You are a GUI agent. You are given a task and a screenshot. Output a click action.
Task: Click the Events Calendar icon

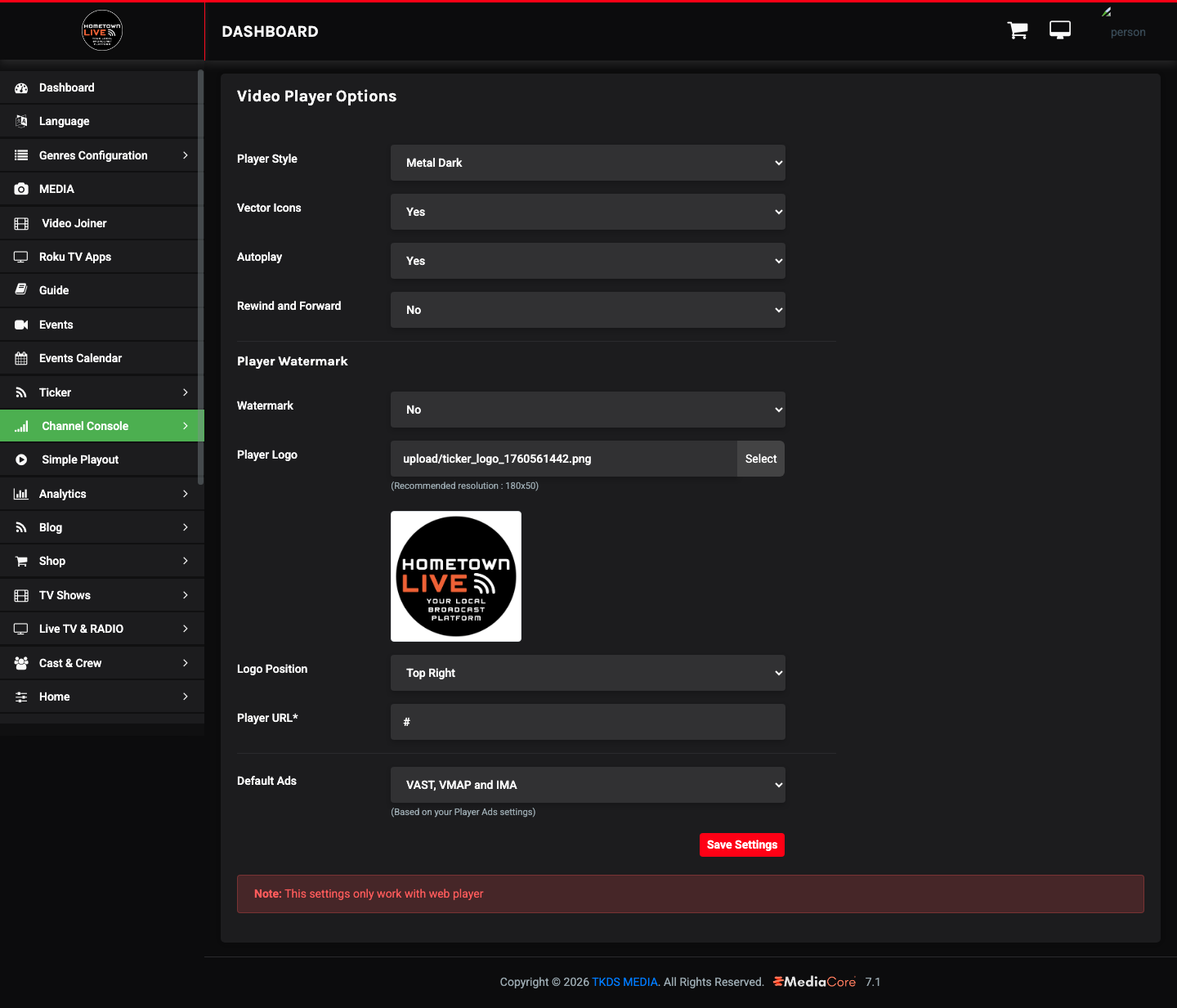[x=21, y=358]
